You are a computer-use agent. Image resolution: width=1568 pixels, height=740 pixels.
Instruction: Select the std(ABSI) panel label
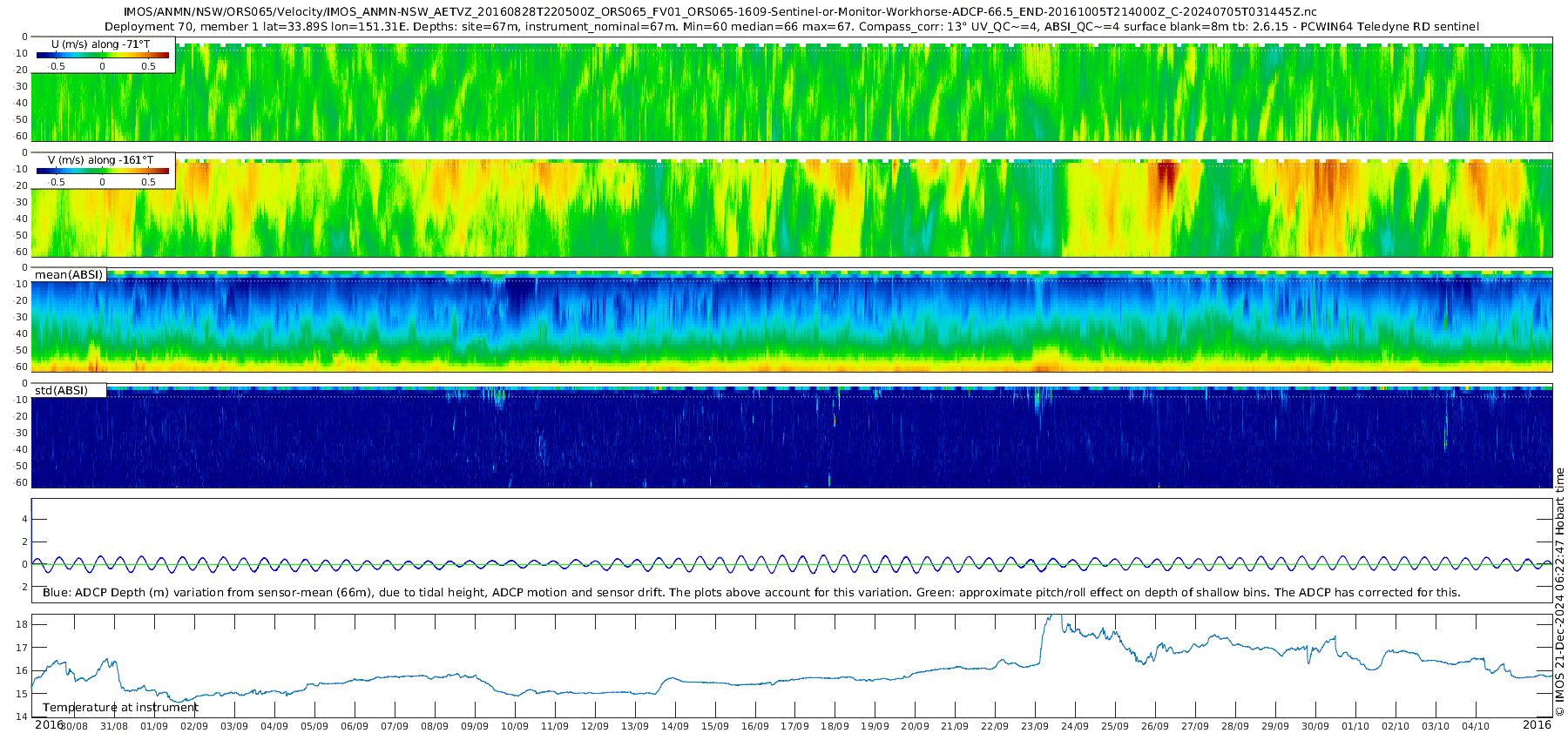(x=61, y=391)
